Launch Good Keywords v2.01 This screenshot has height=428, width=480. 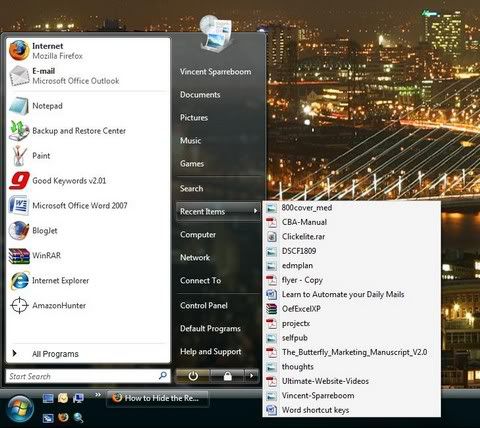pyautogui.click(x=88, y=181)
